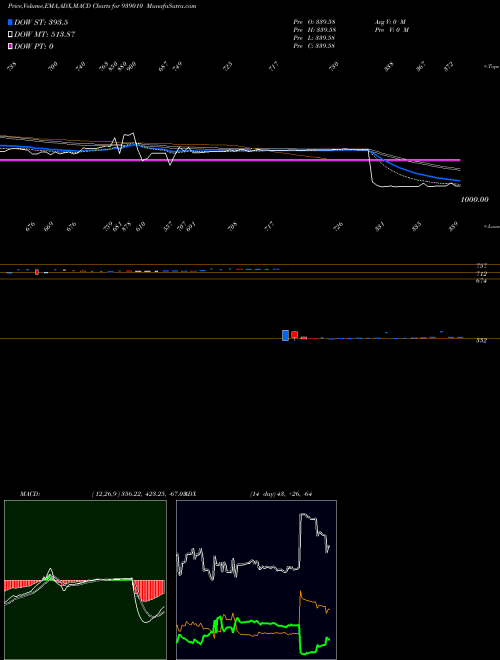Select the 'DOW ST: 393.5' label
Screen dimensions: 500x660
[41, 23]
